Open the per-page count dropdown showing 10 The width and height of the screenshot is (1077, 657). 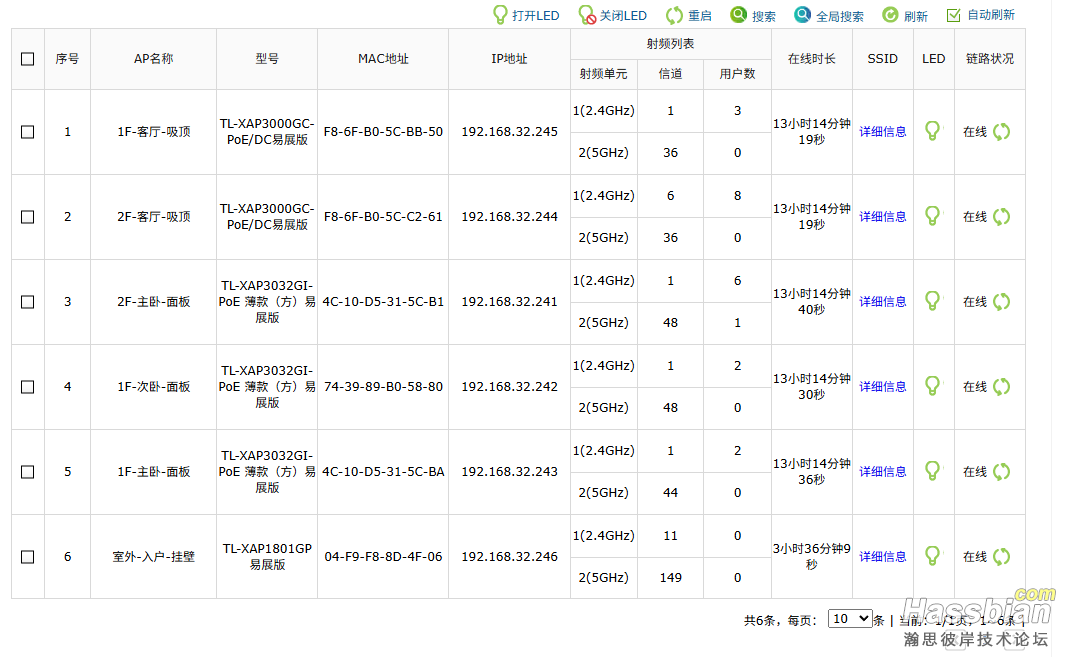pyautogui.click(x=850, y=619)
